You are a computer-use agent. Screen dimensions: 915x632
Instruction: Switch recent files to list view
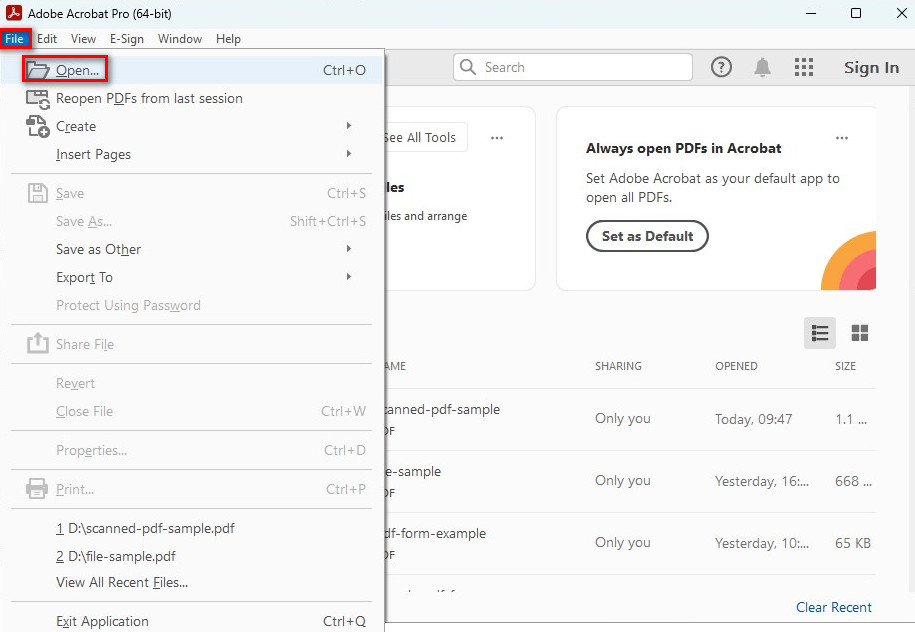(x=820, y=333)
